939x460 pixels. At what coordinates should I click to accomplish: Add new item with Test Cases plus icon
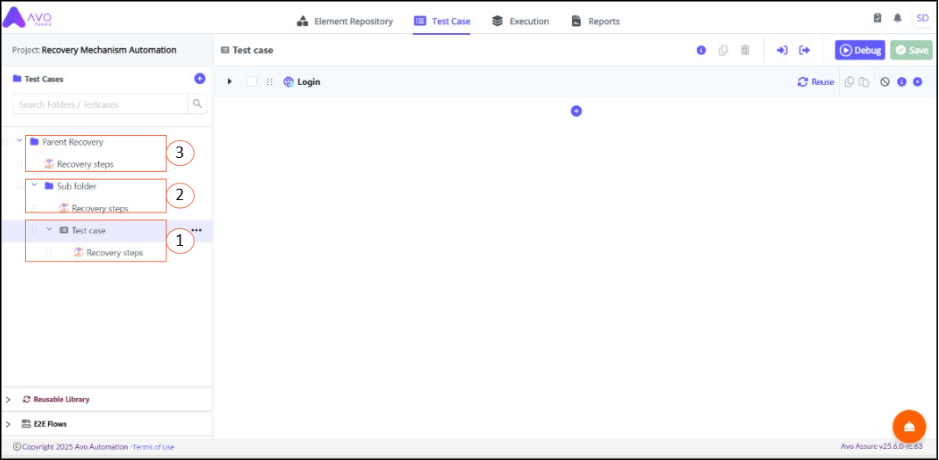click(x=199, y=78)
